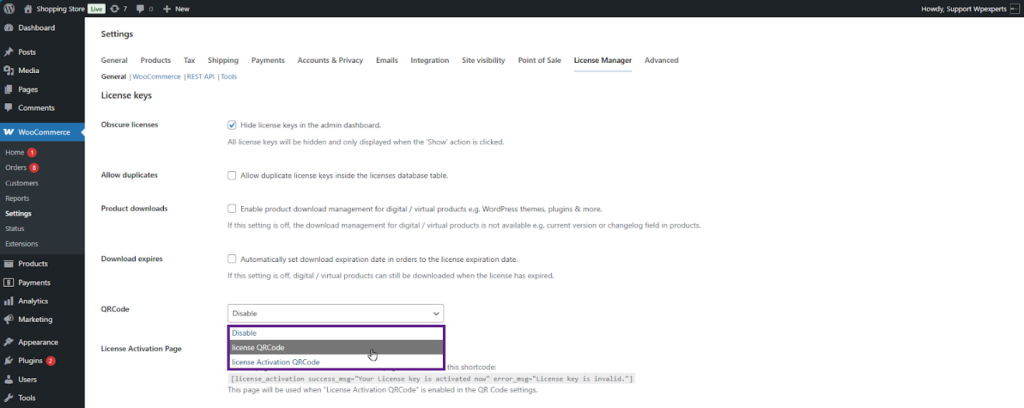Click the Products box icon in sidebar
The image size is (1024, 408).
pyautogui.click(x=9, y=264)
